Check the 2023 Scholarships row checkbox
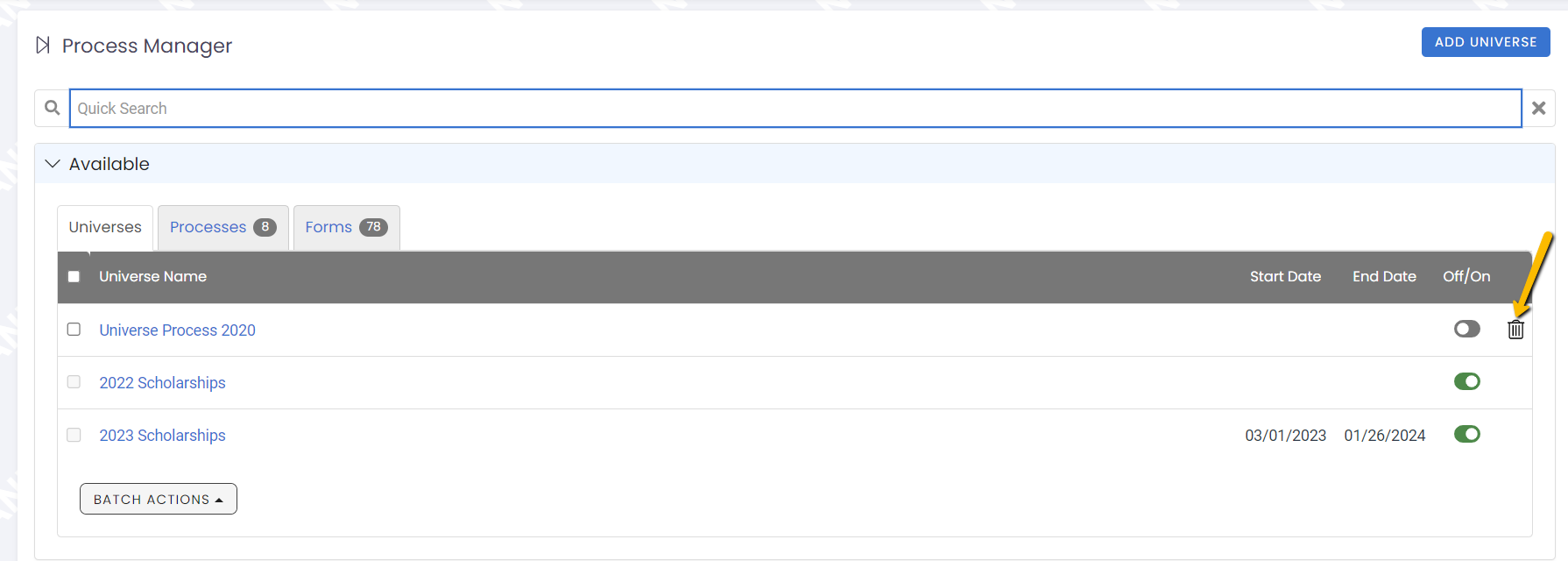 click(74, 435)
